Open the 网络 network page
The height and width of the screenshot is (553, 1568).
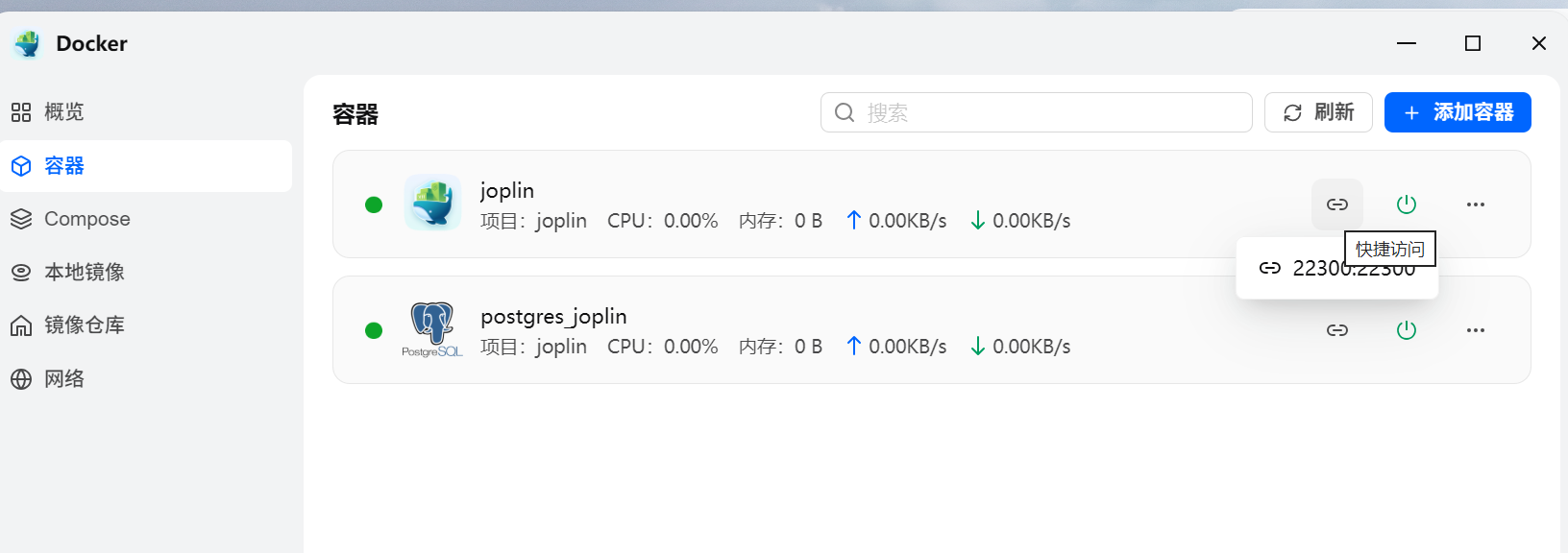click(x=63, y=379)
